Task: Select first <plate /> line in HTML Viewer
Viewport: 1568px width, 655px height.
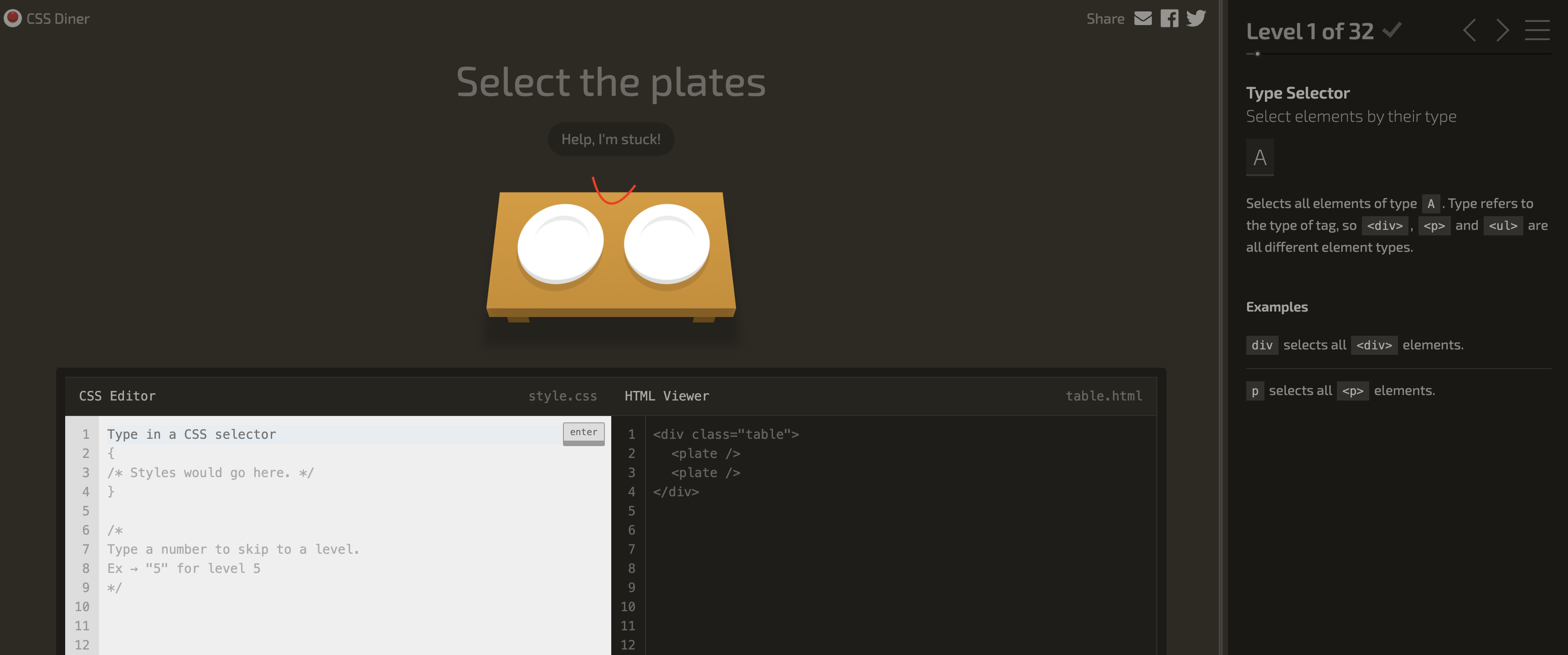Action: click(x=706, y=453)
